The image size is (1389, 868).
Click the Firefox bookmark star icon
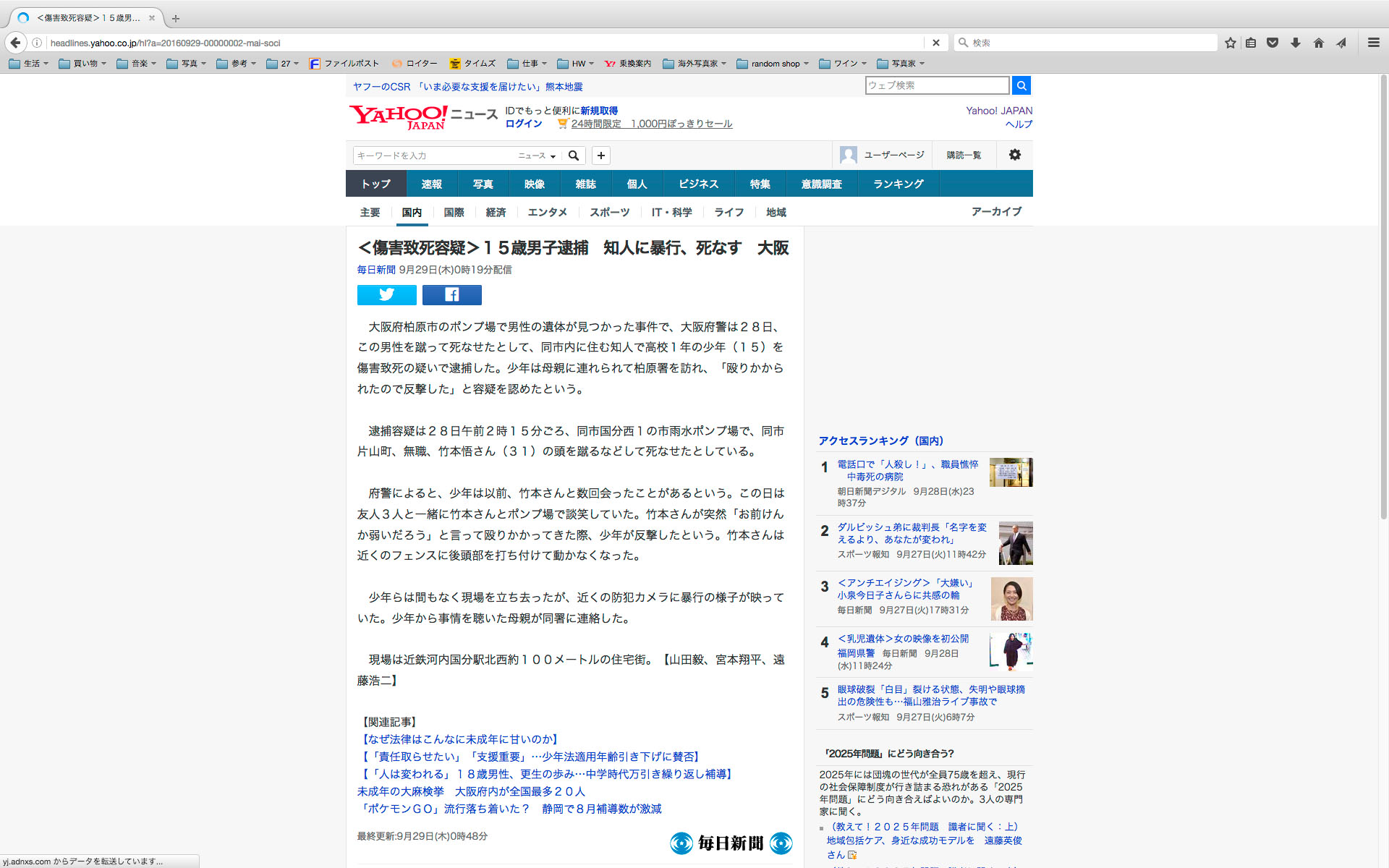(x=1230, y=43)
